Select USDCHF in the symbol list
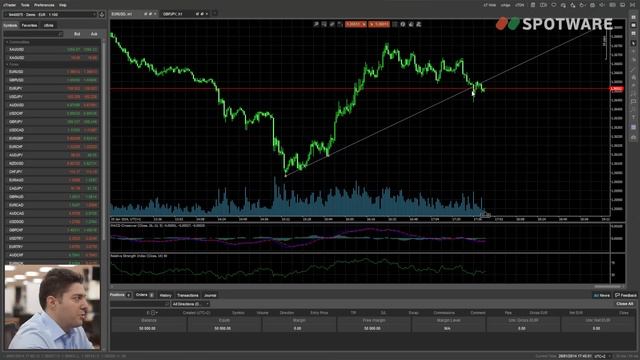 pyautogui.click(x=52, y=113)
